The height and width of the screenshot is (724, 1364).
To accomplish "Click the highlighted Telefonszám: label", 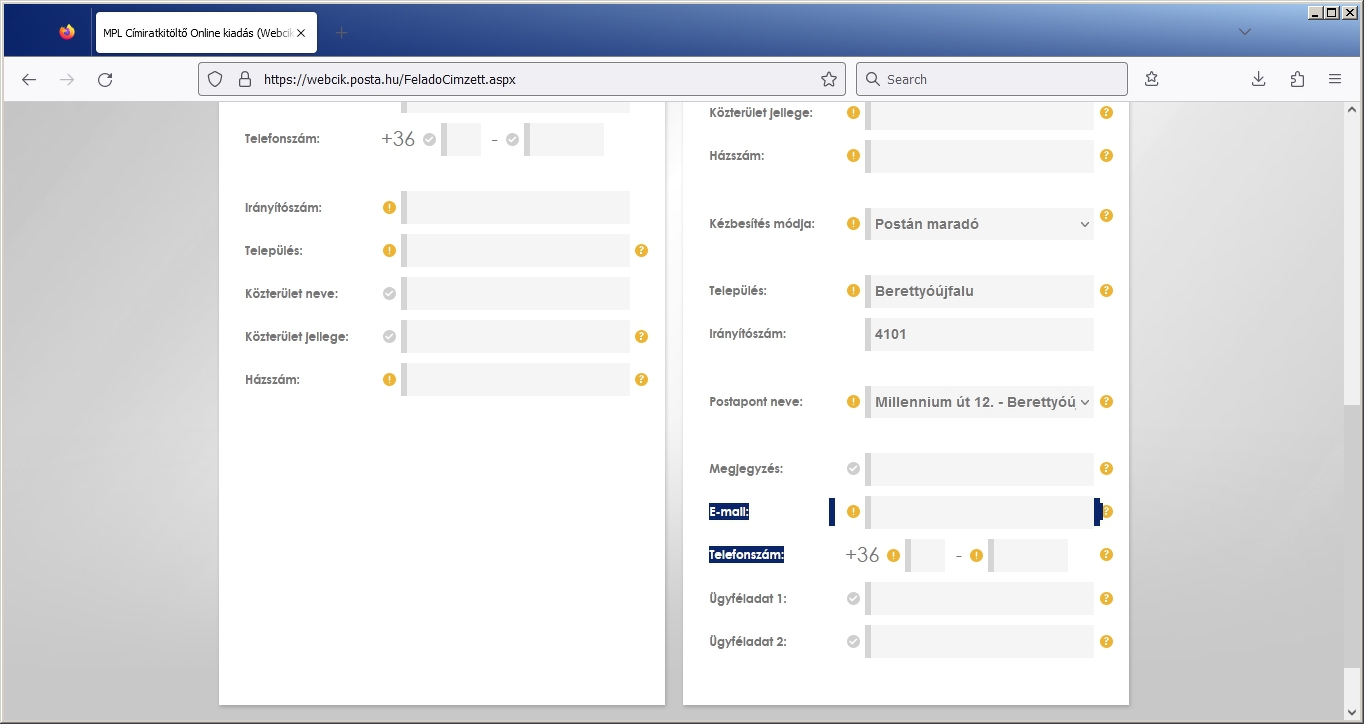I will pos(746,555).
